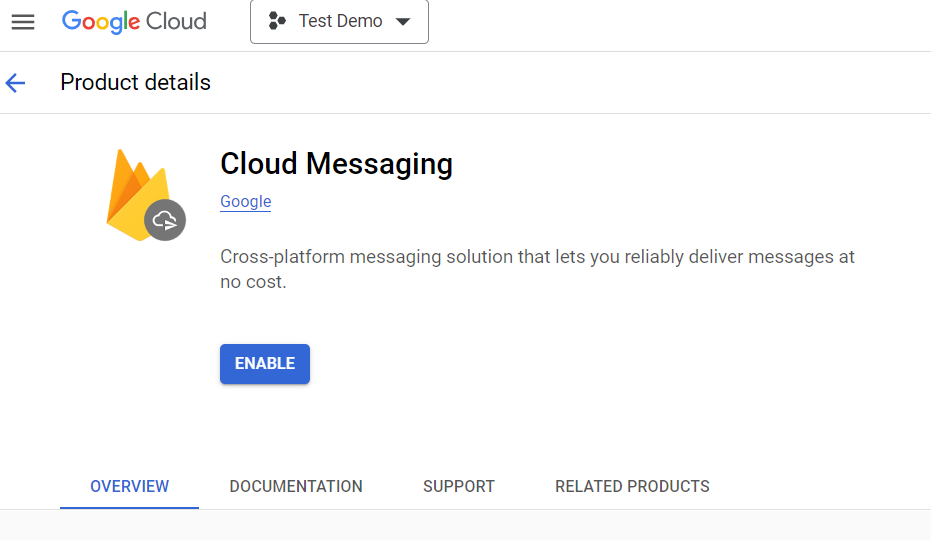Click the Cross-platform messaging description line
This screenshot has height=540, width=931.
[537, 257]
